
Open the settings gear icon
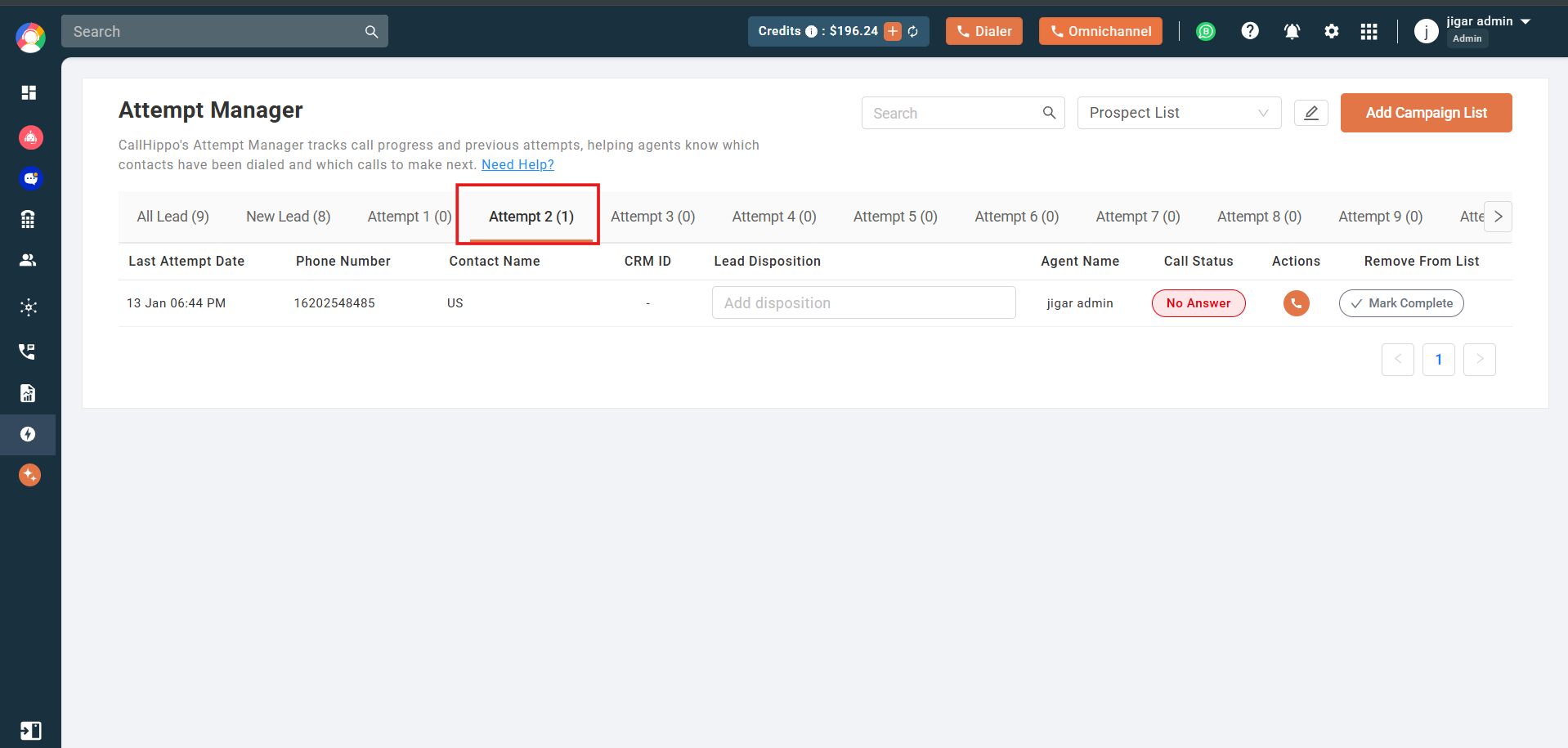pyautogui.click(x=1332, y=31)
